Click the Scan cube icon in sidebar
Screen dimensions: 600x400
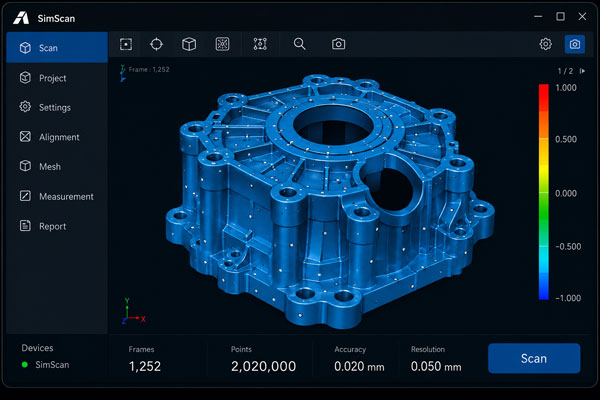point(25,48)
